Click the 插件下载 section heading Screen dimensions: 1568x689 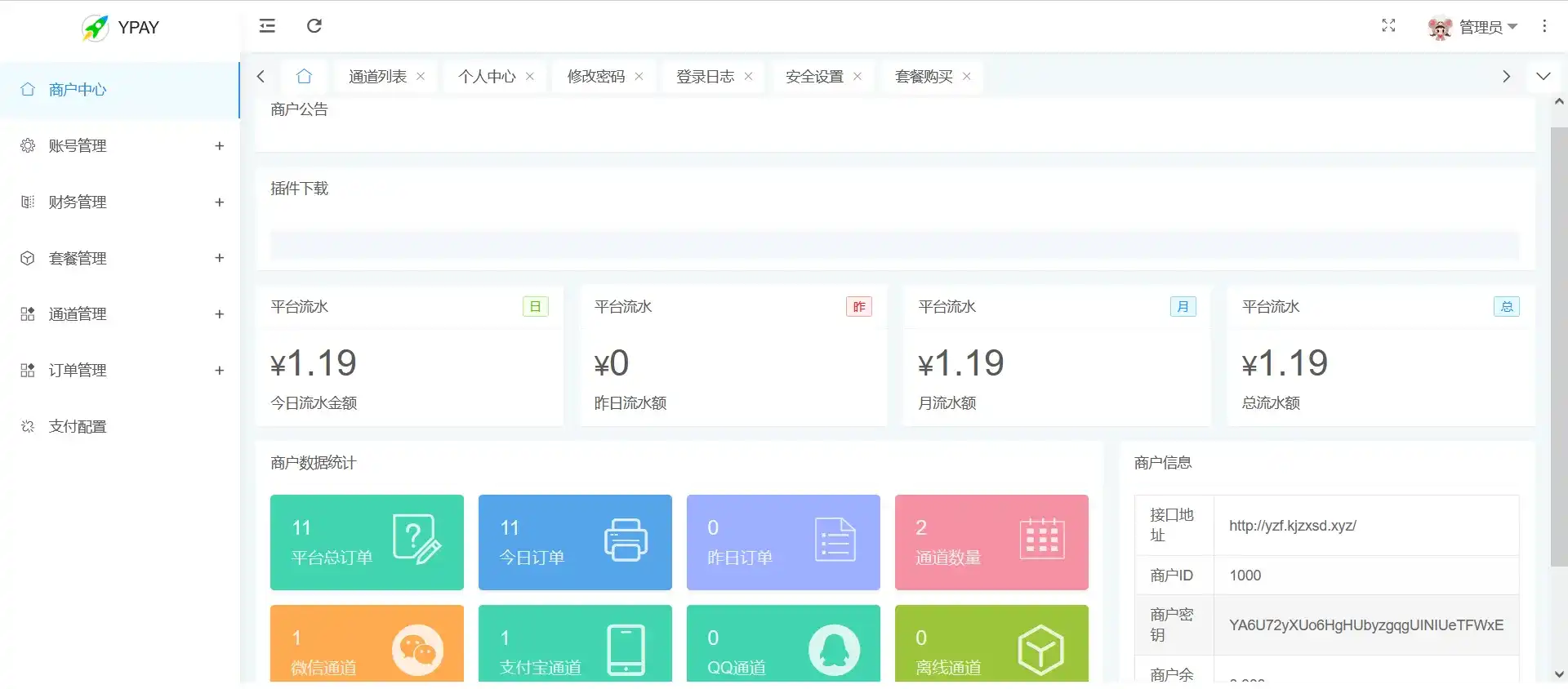pos(300,189)
